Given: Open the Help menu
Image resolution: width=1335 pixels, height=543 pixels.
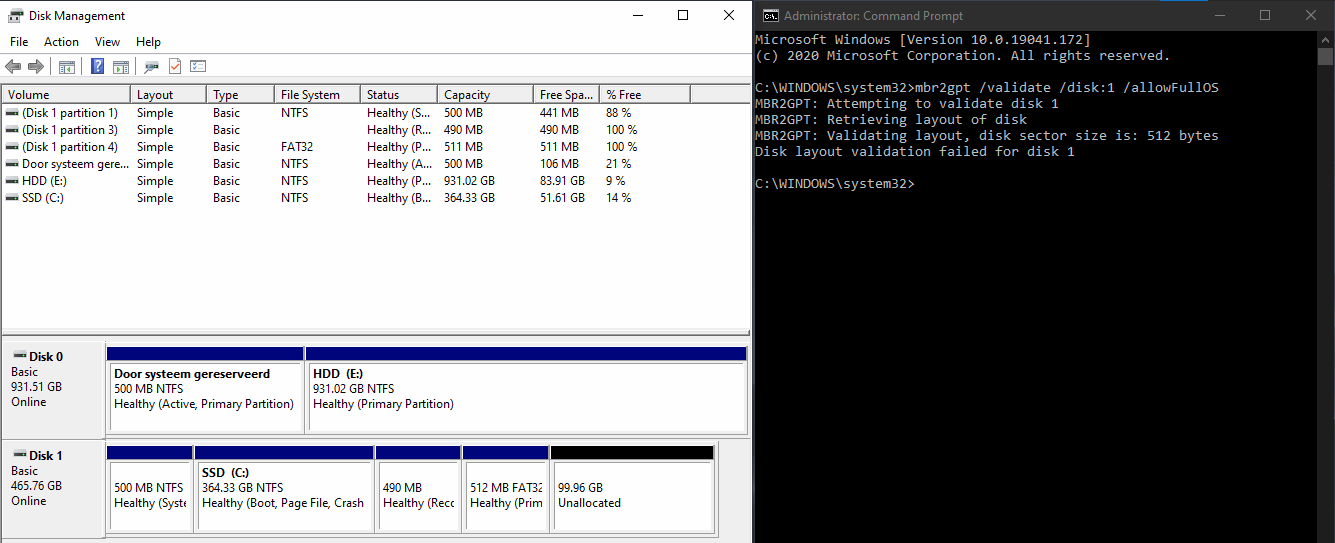Looking at the screenshot, I should click(148, 42).
